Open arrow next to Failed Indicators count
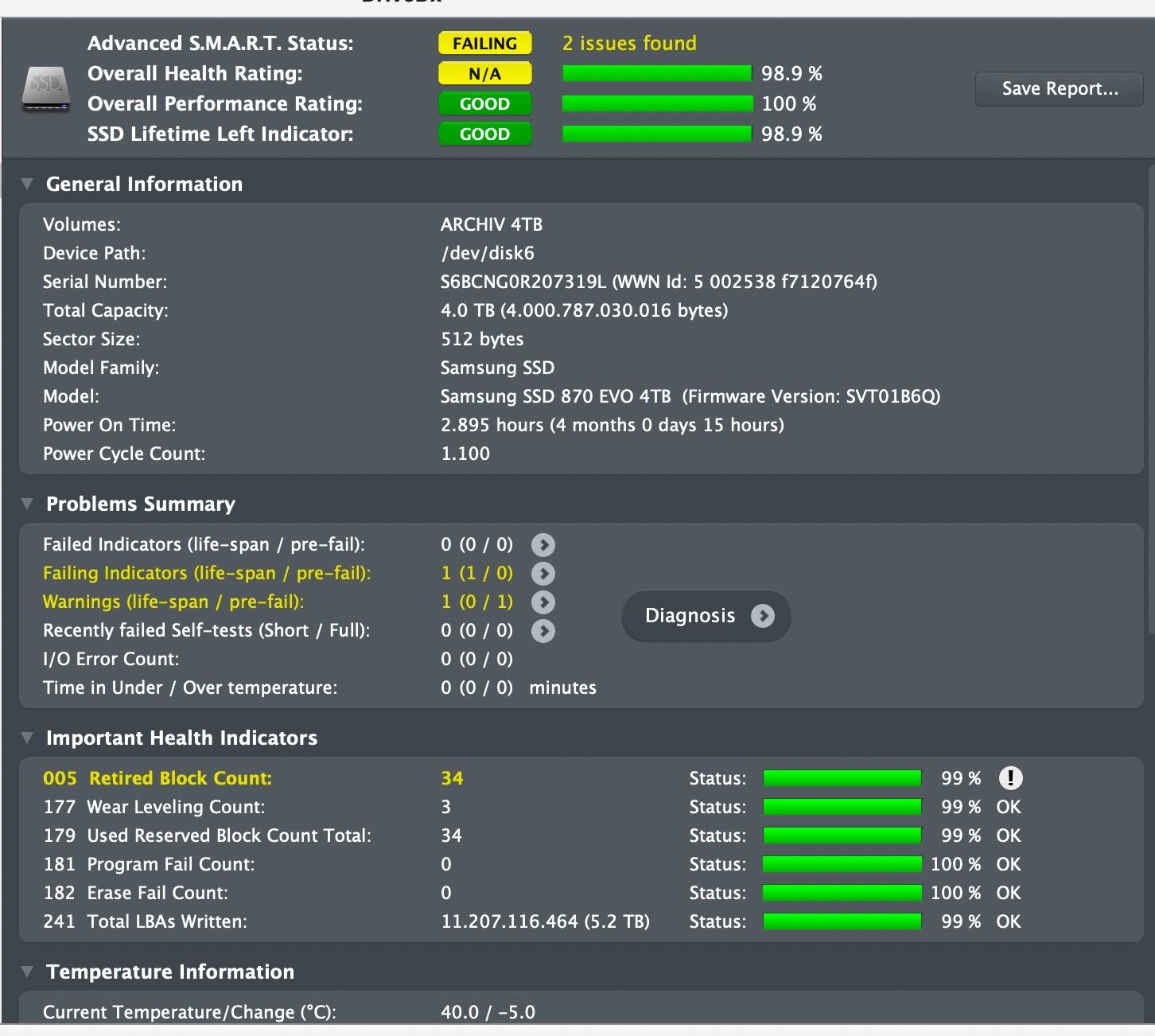This screenshot has height=1036, width=1155. [x=543, y=545]
